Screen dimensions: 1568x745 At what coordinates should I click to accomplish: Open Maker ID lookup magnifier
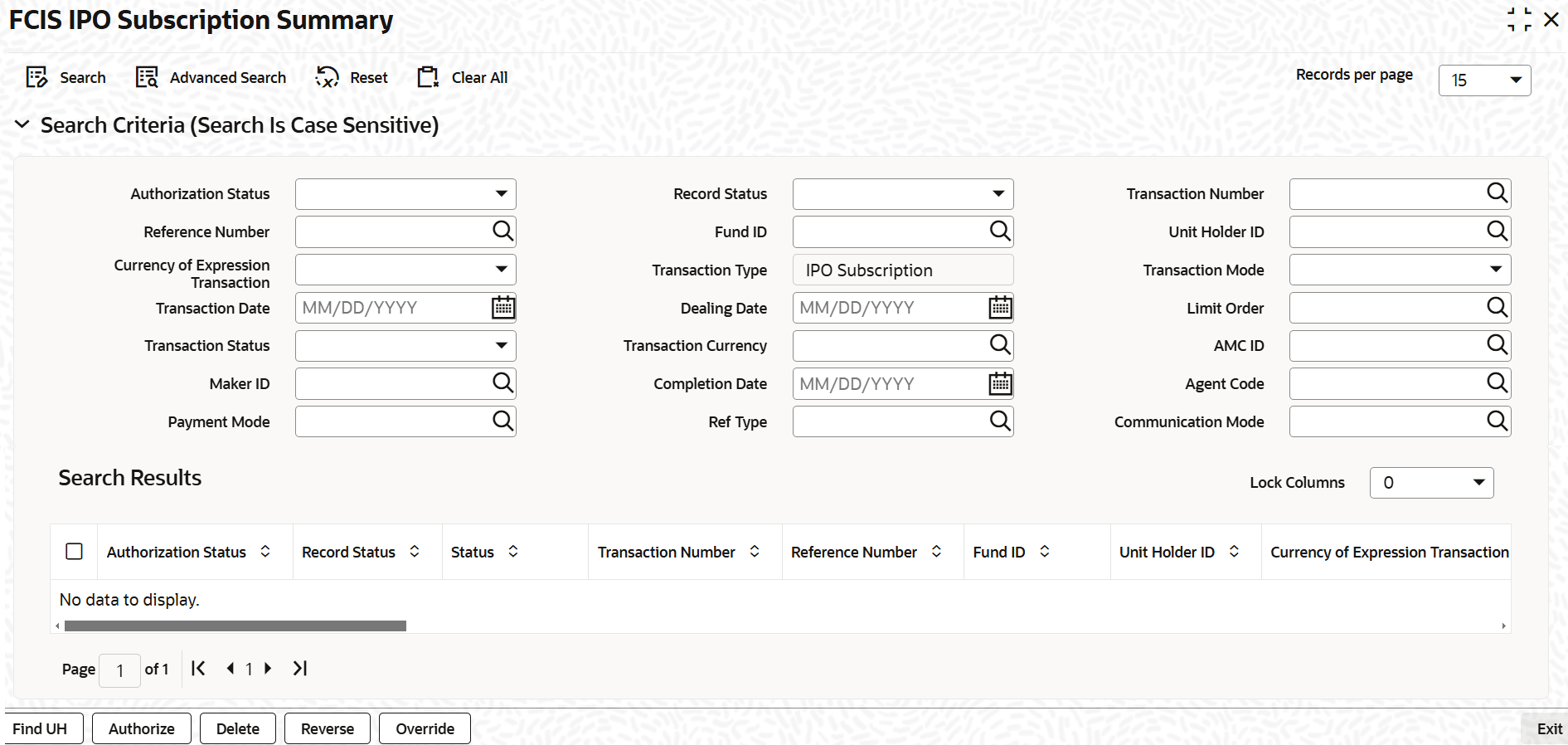[x=502, y=383]
